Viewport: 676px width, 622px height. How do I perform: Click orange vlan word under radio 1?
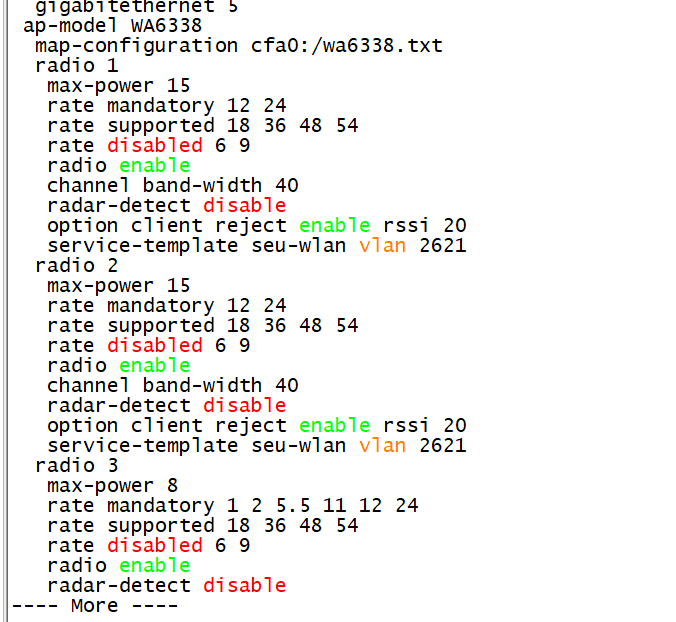coord(382,246)
